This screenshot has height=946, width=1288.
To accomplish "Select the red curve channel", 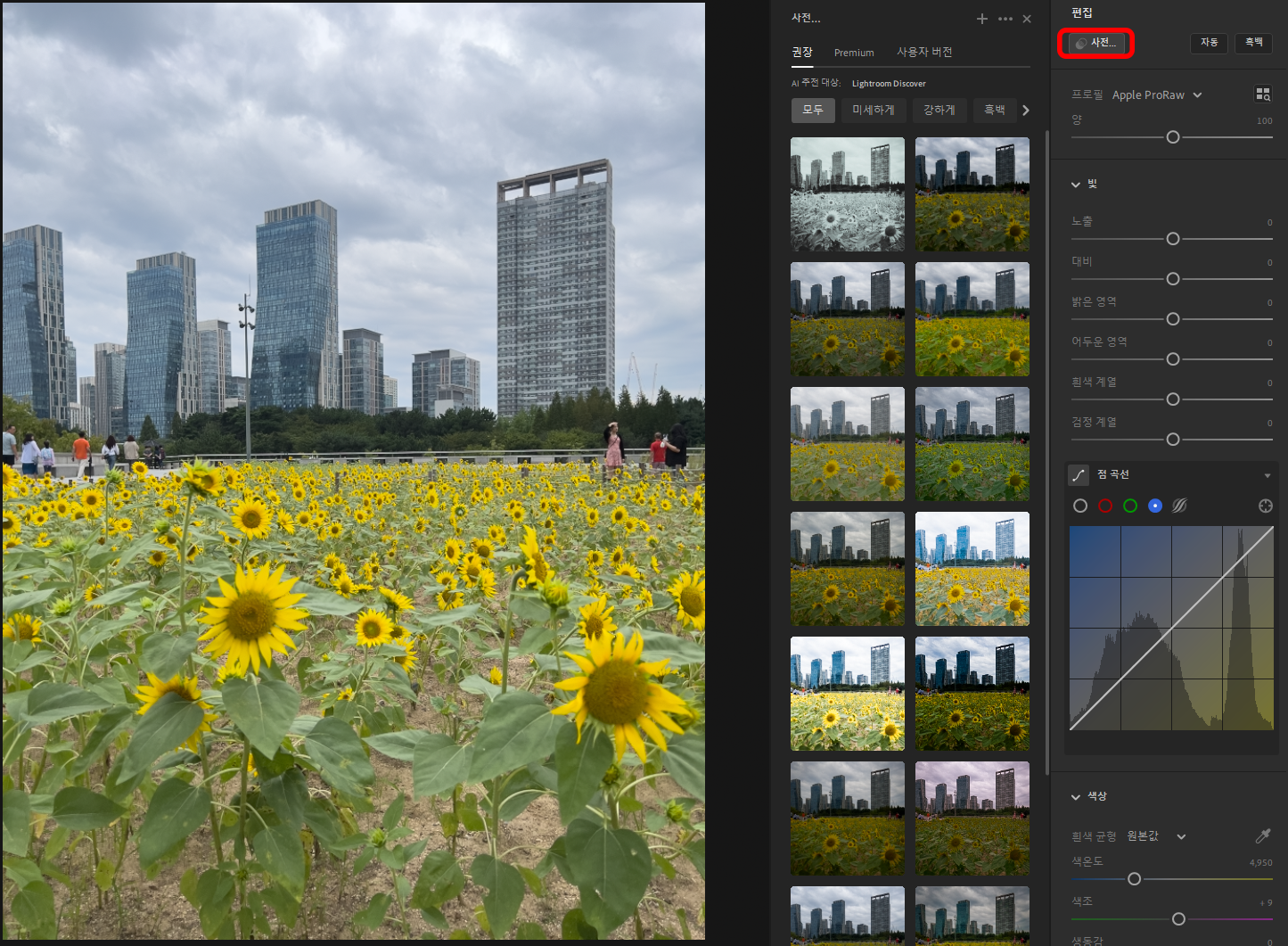I will (x=1105, y=506).
